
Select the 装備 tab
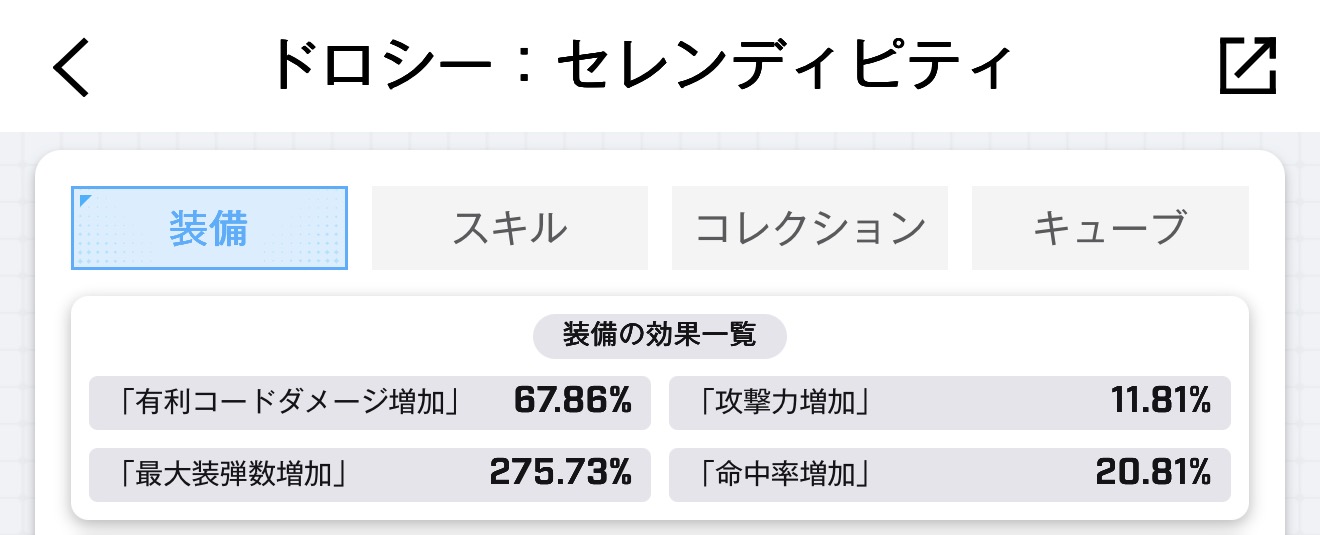tap(209, 228)
